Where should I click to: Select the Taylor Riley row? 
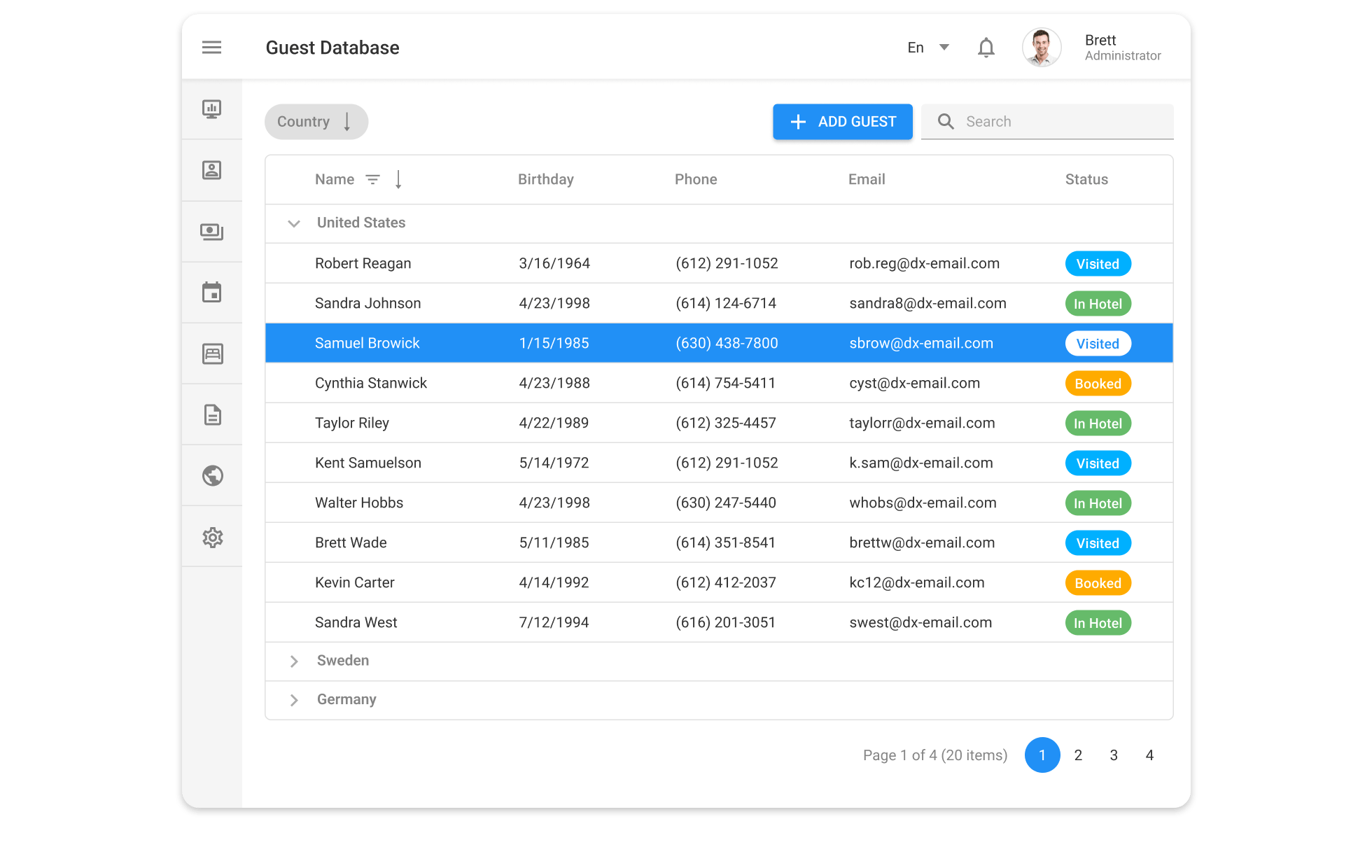click(x=719, y=423)
